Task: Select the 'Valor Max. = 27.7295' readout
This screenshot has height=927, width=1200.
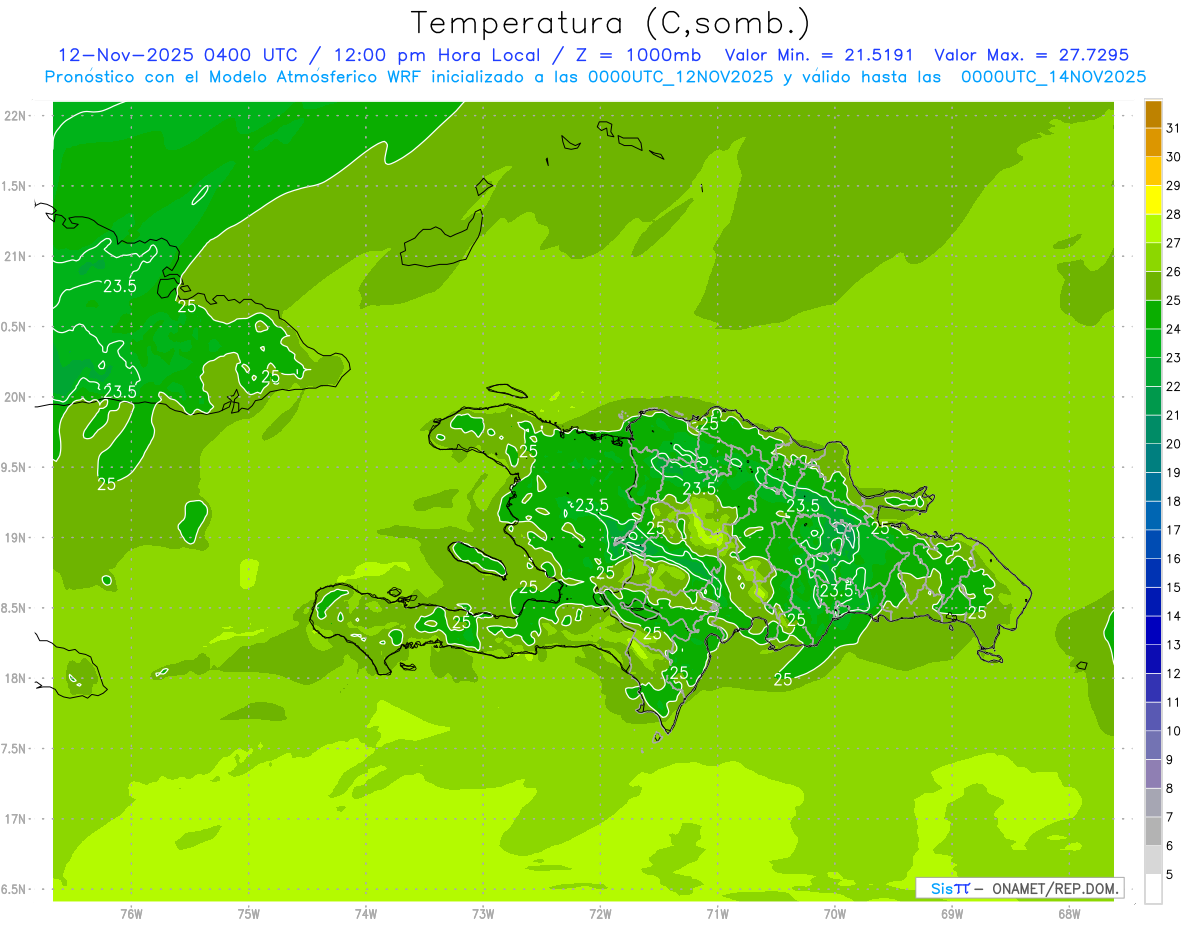Action: [1031, 55]
